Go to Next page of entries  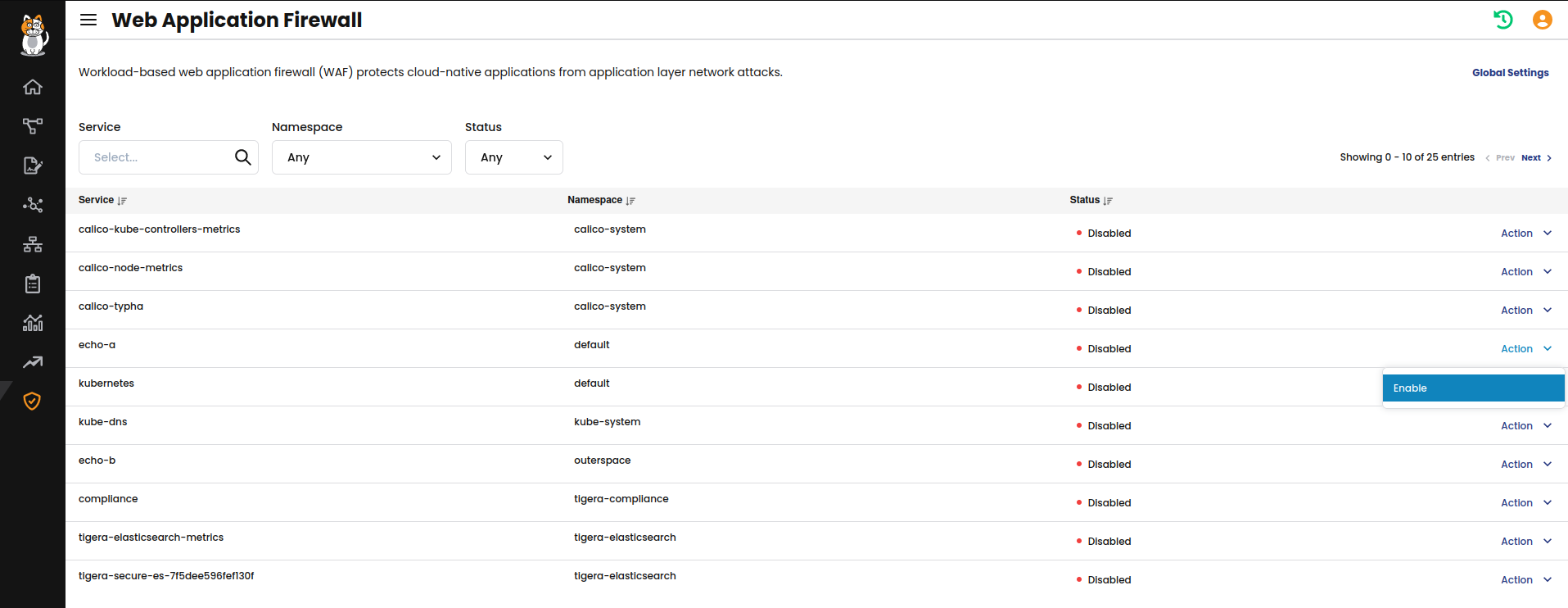[1535, 158]
